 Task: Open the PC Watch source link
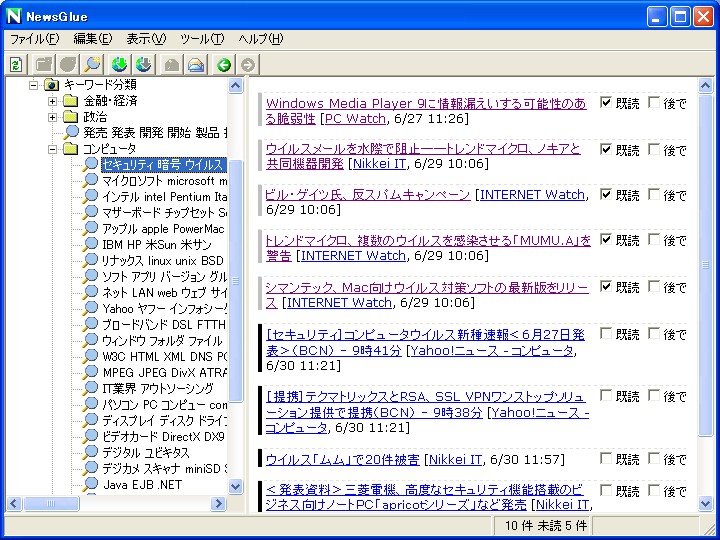coord(355,119)
